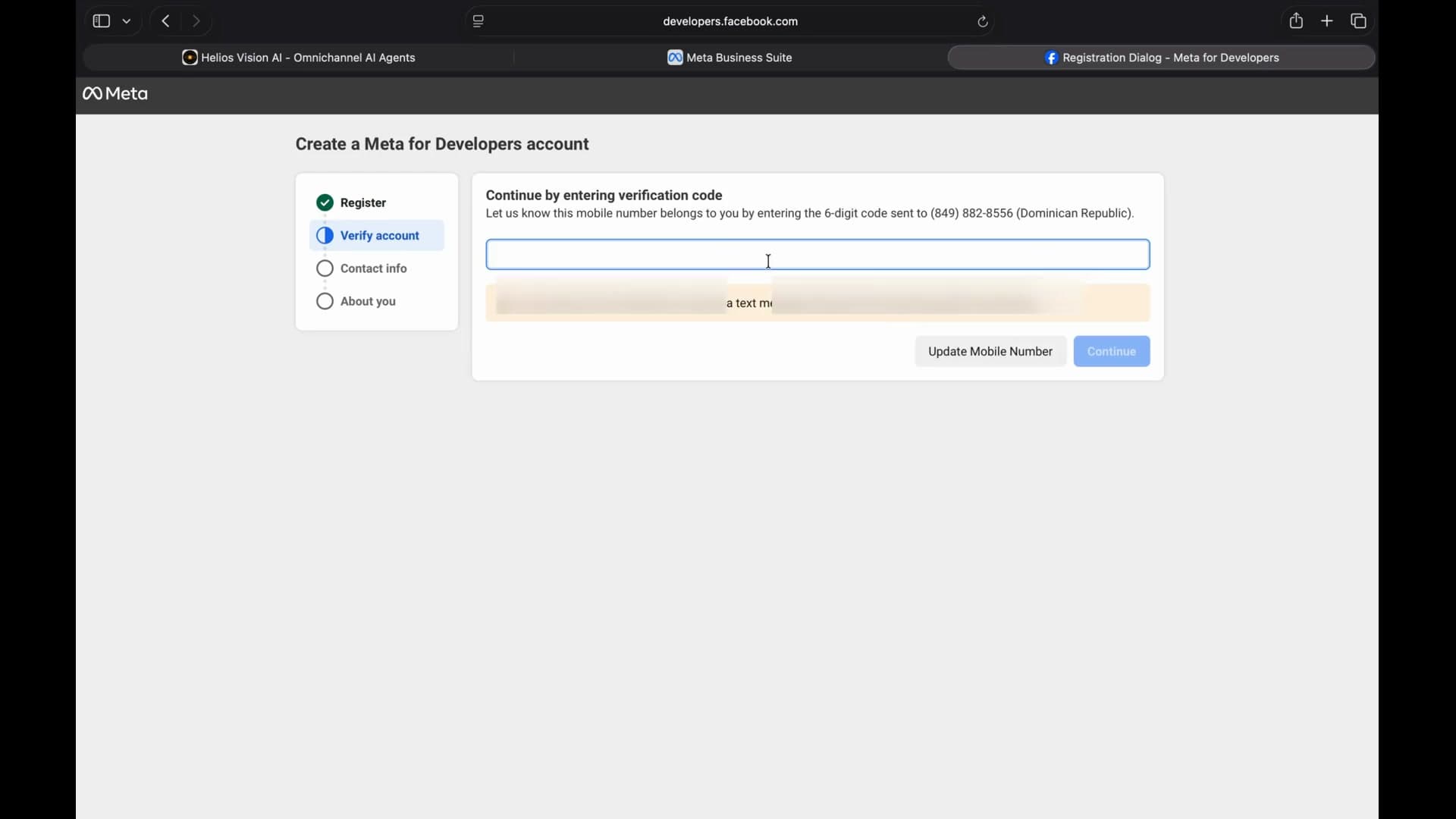
Task: Click 'Continue by entering verification code' heading
Action: click(604, 196)
